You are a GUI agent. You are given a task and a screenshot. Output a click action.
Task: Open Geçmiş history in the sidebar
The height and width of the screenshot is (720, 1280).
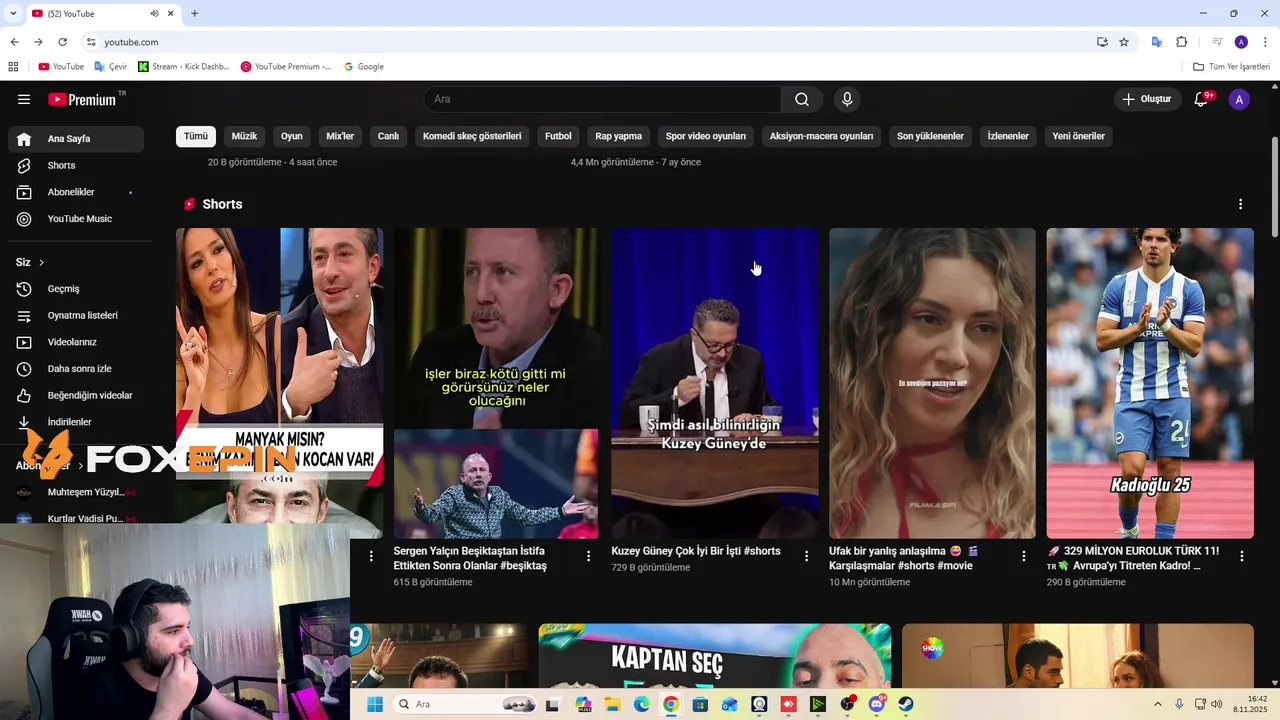tap(76, 289)
